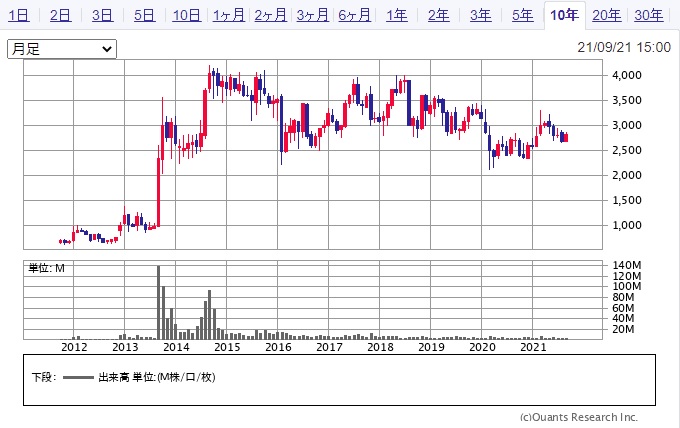Image resolution: width=680 pixels, height=428 pixels.
Task: Switch to the 30年 chart range
Action: (x=648, y=16)
